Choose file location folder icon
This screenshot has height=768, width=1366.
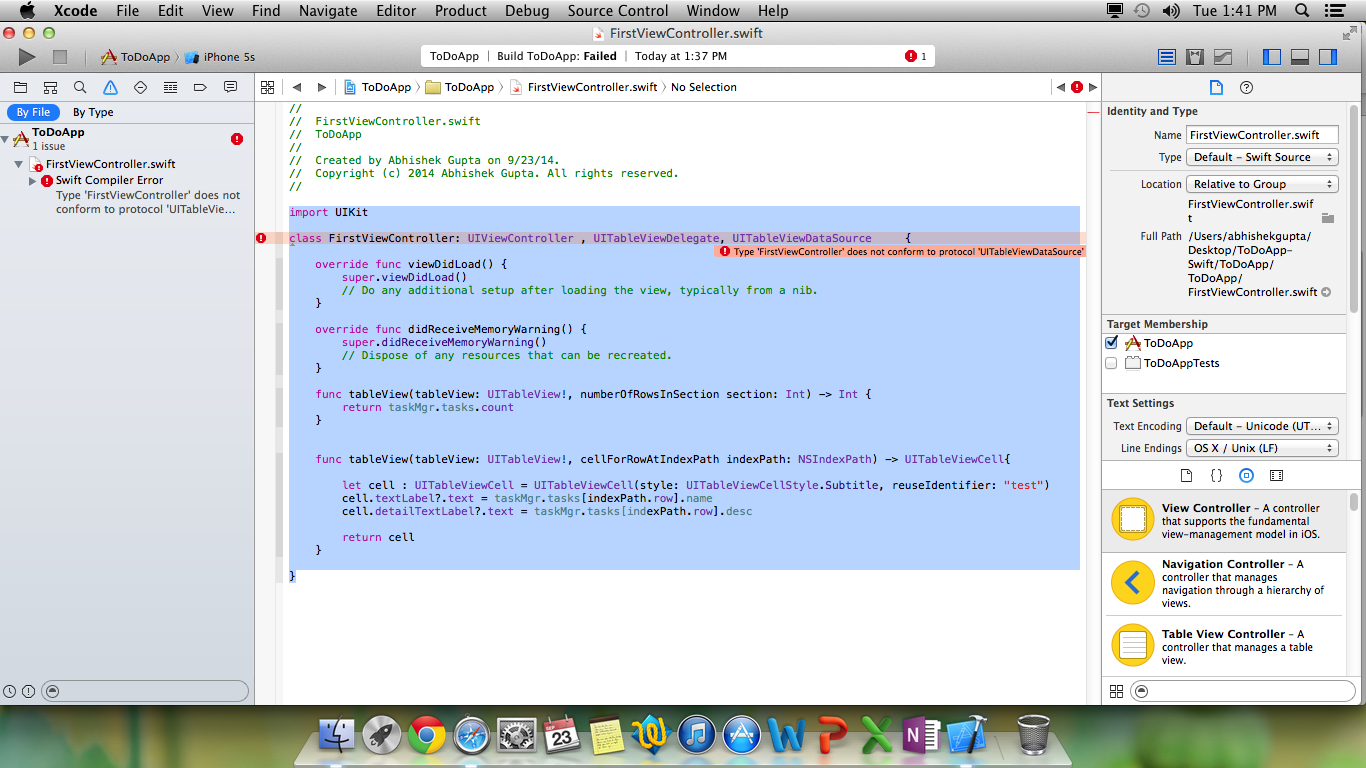pyautogui.click(x=1328, y=217)
